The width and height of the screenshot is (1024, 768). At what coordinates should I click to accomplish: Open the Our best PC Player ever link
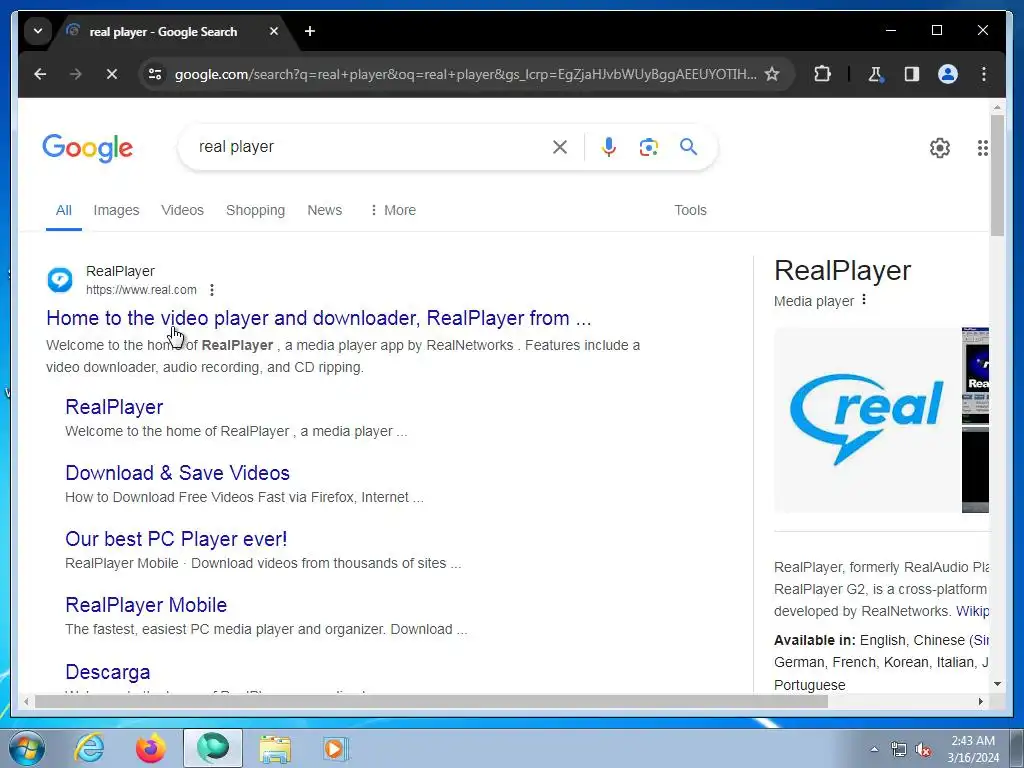tap(176, 539)
